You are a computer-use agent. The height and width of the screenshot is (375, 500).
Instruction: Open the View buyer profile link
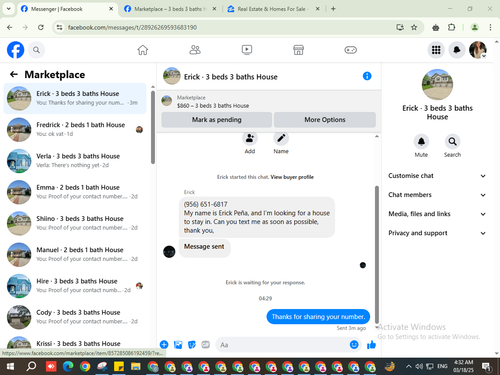pyautogui.click(x=292, y=177)
